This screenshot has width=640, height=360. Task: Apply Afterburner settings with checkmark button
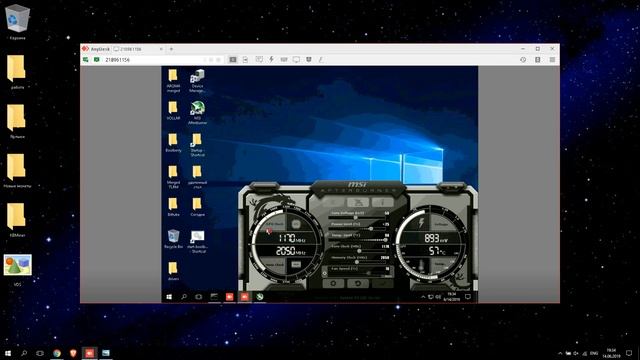382,283
